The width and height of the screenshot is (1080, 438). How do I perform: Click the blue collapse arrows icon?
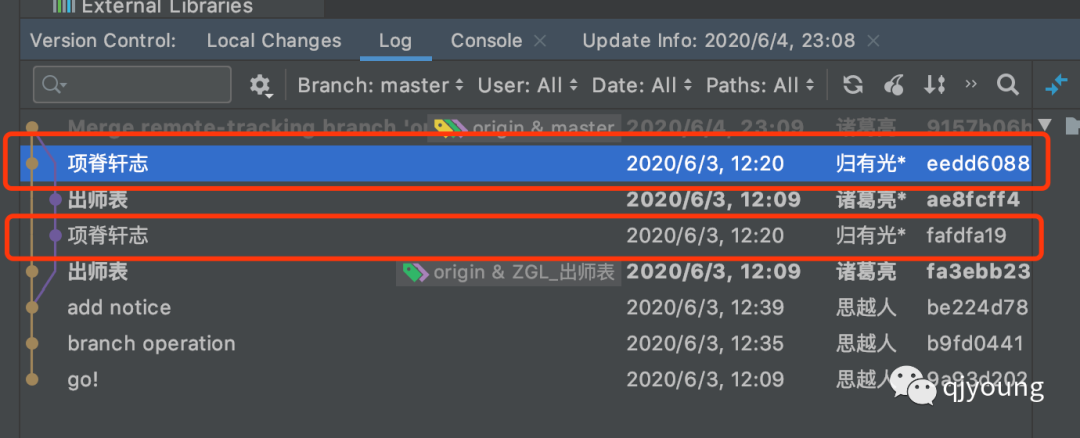tap(1056, 85)
